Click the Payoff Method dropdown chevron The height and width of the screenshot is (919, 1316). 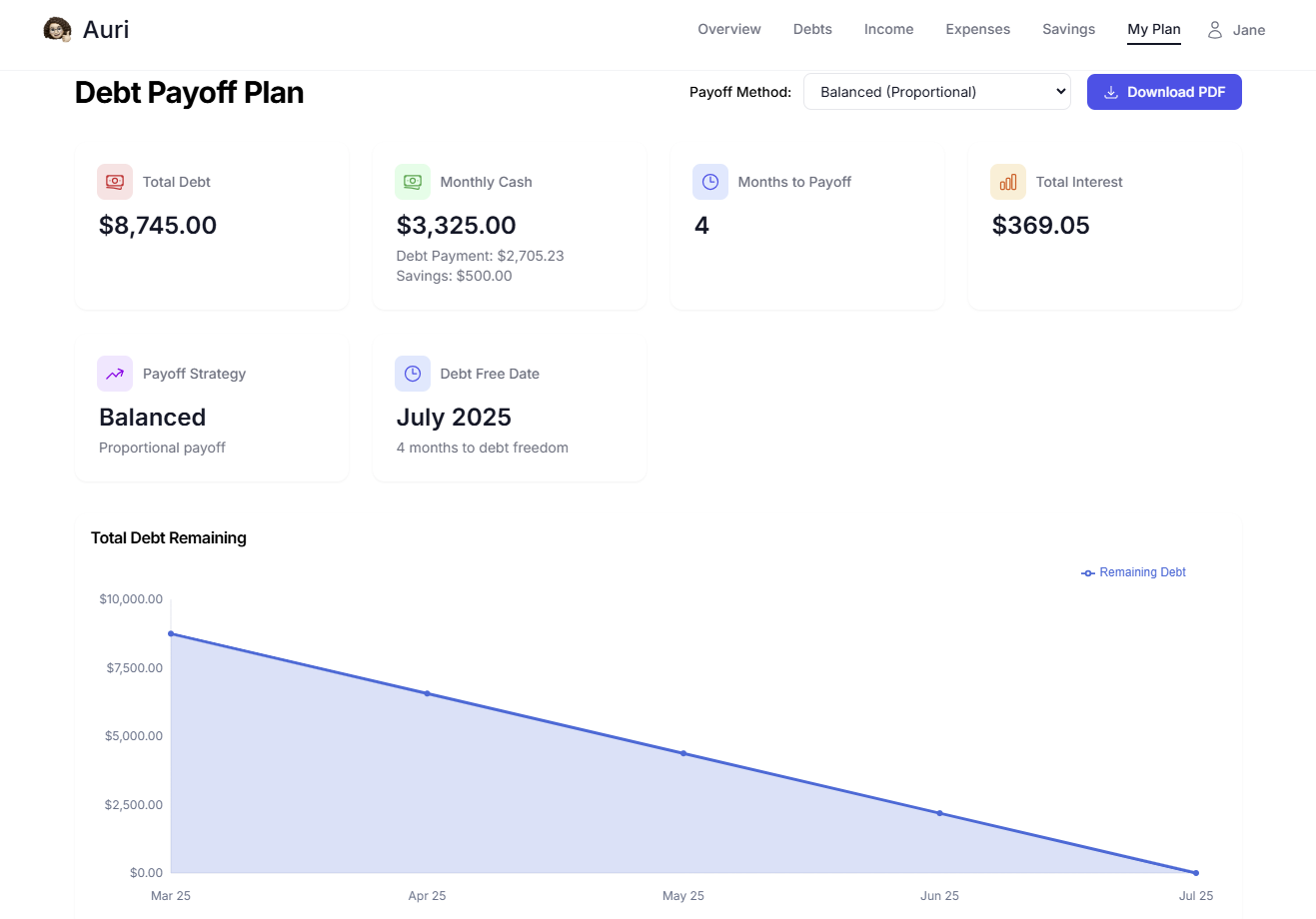1059,91
